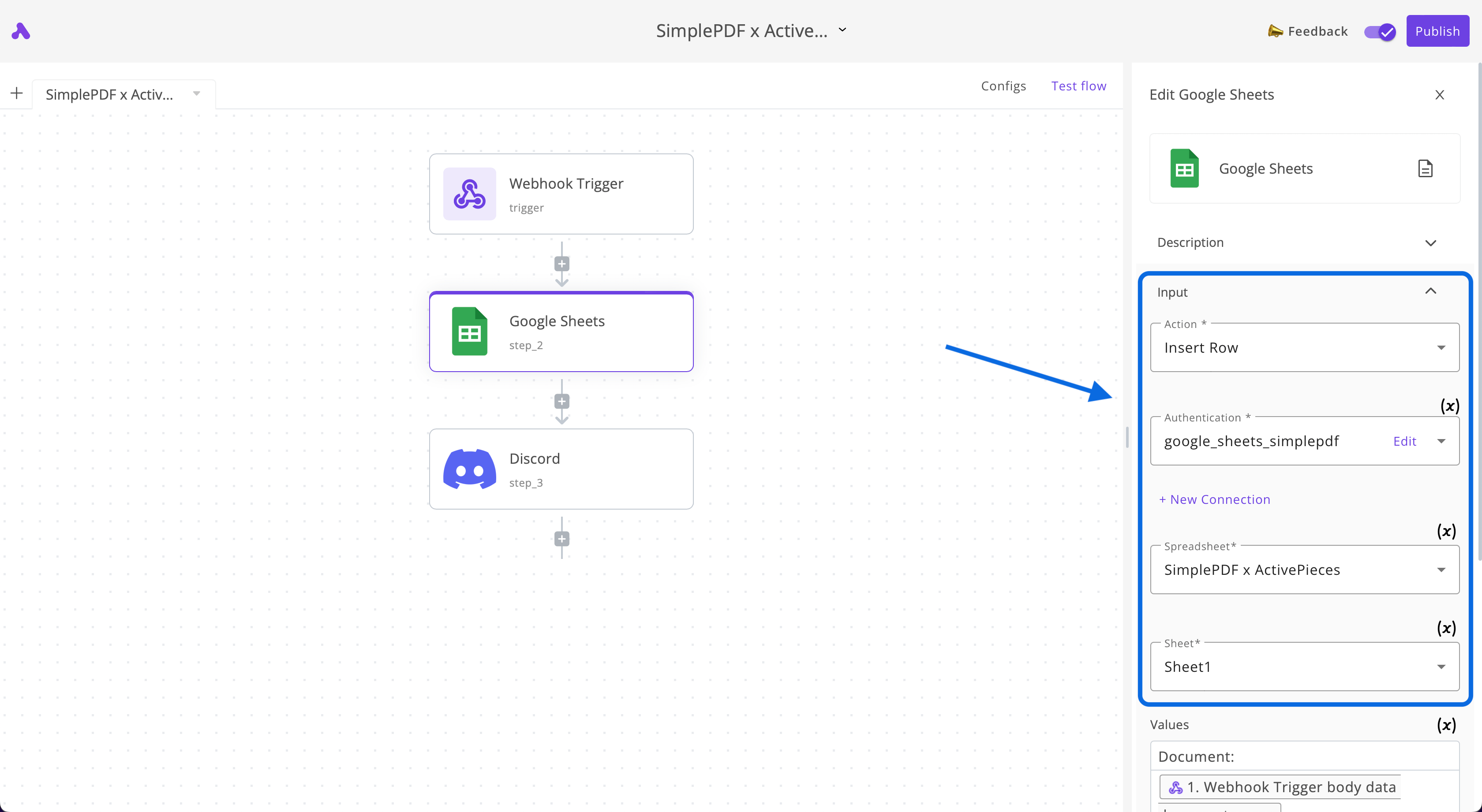The image size is (1482, 812).
Task: Click the Webhook Trigger body data chip
Action: (x=1280, y=787)
